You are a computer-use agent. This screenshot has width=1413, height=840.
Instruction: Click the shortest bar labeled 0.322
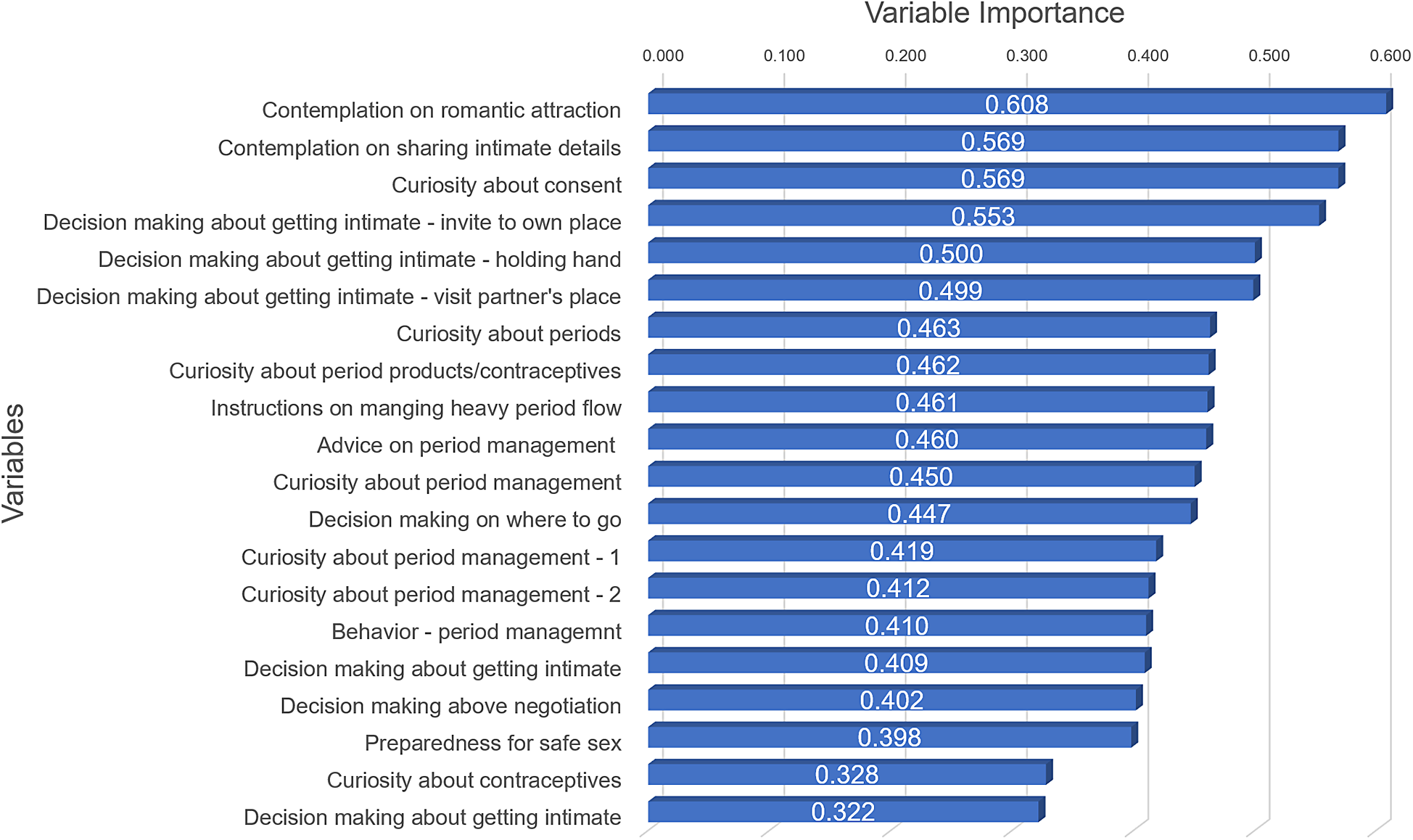pos(843,812)
